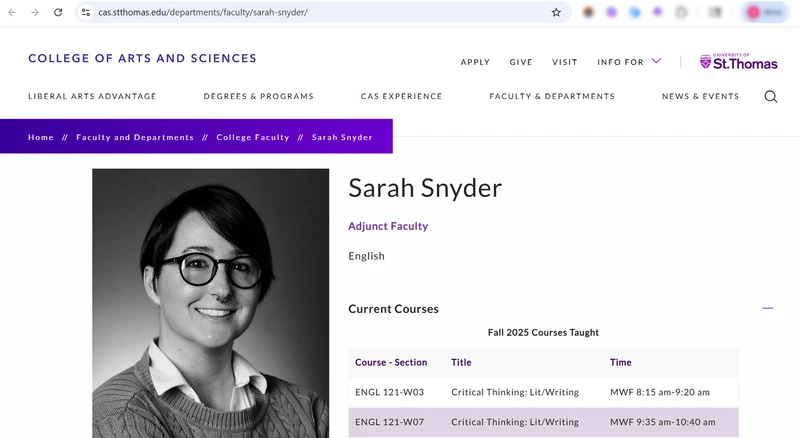Open the site search magnifier icon
The width and height of the screenshot is (800, 438).
pyautogui.click(x=770, y=96)
